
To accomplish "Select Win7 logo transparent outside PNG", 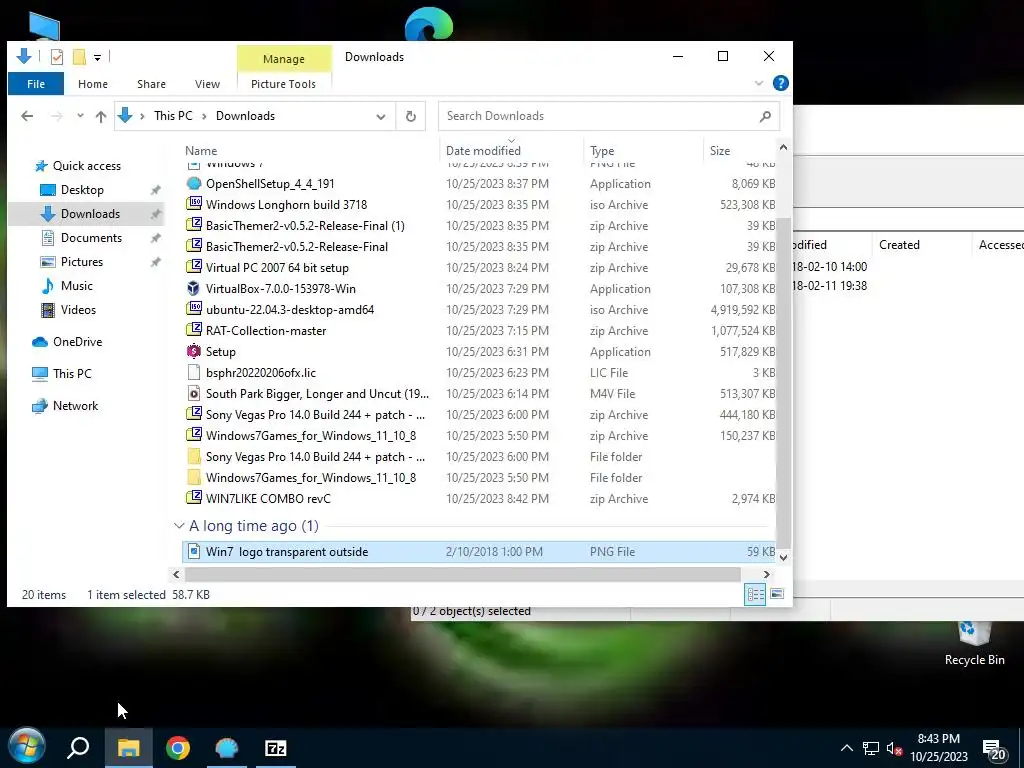I will pos(479,552).
